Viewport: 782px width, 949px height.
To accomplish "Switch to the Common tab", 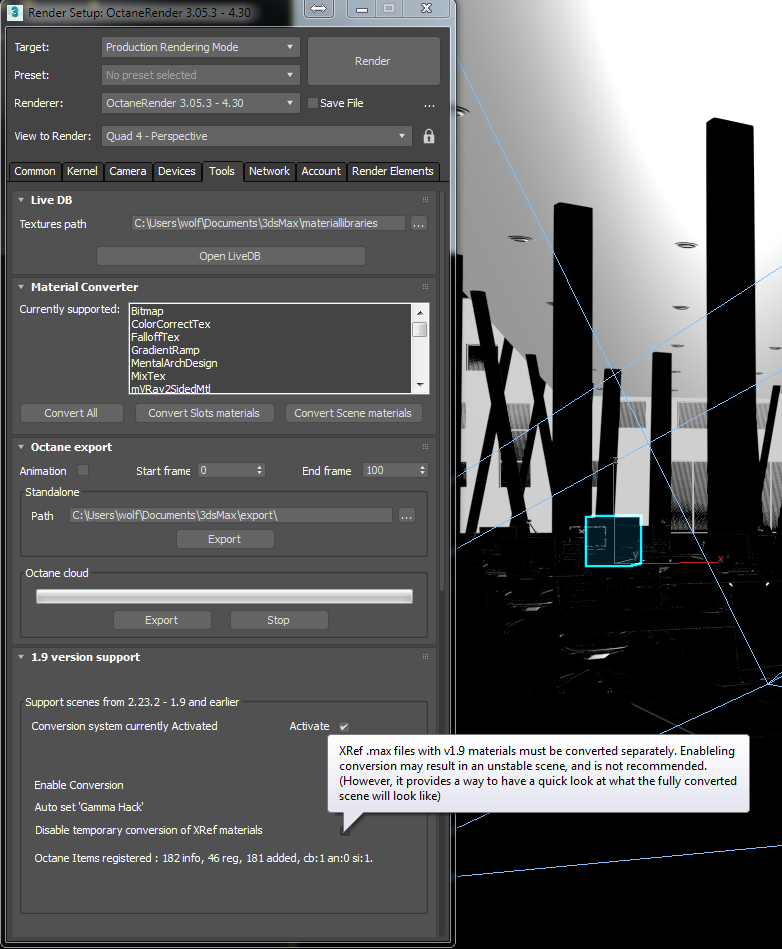I will point(34,171).
